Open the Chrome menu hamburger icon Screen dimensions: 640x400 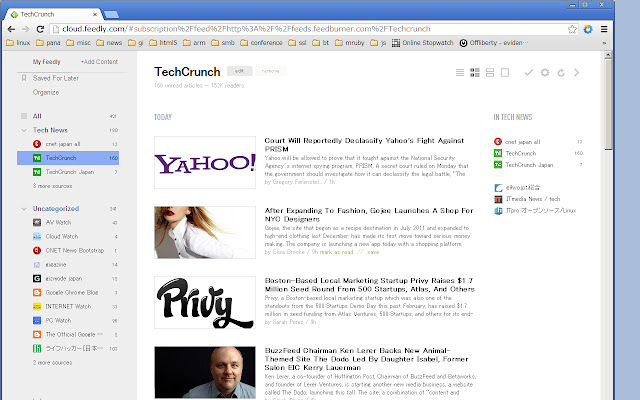pos(604,29)
